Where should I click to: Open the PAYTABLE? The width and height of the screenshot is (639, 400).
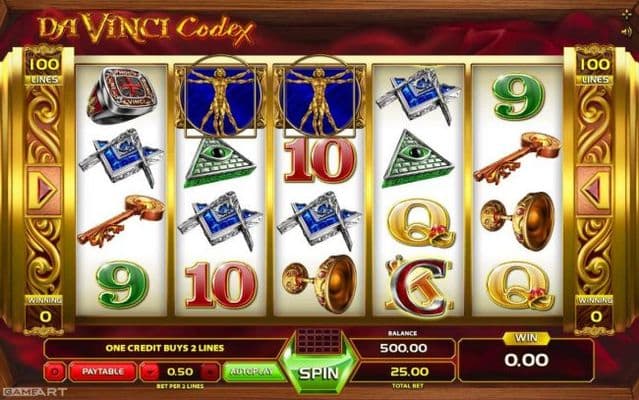(x=103, y=371)
